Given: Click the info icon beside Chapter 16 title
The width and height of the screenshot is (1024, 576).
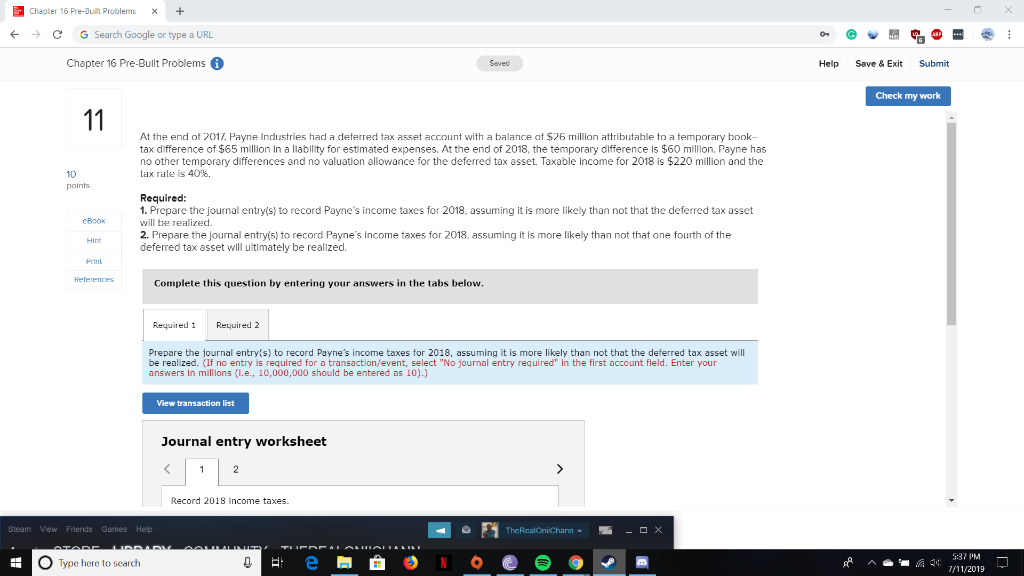Looking at the screenshot, I should (x=219, y=61).
